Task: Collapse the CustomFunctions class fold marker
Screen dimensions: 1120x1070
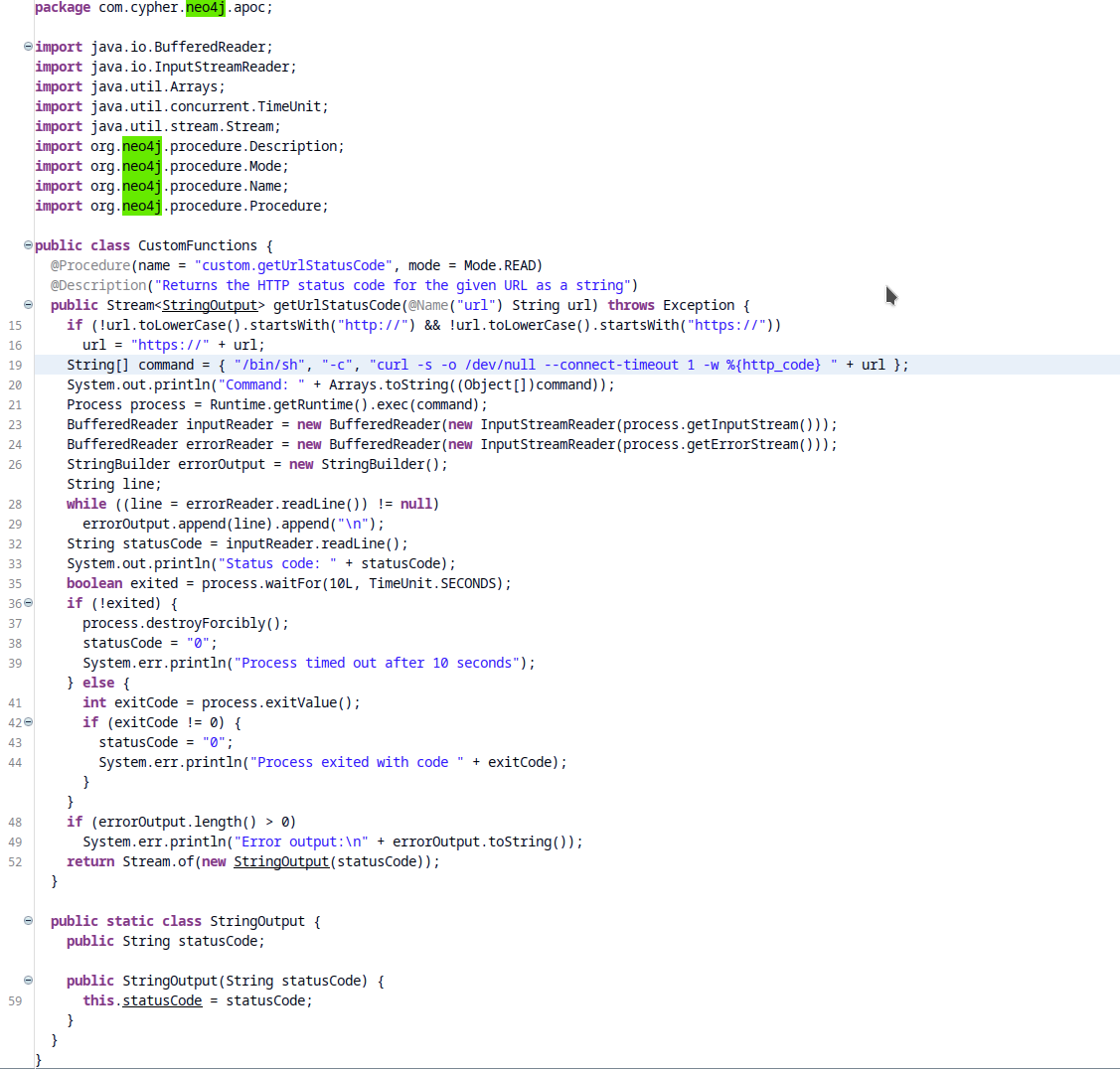Action: [x=28, y=245]
